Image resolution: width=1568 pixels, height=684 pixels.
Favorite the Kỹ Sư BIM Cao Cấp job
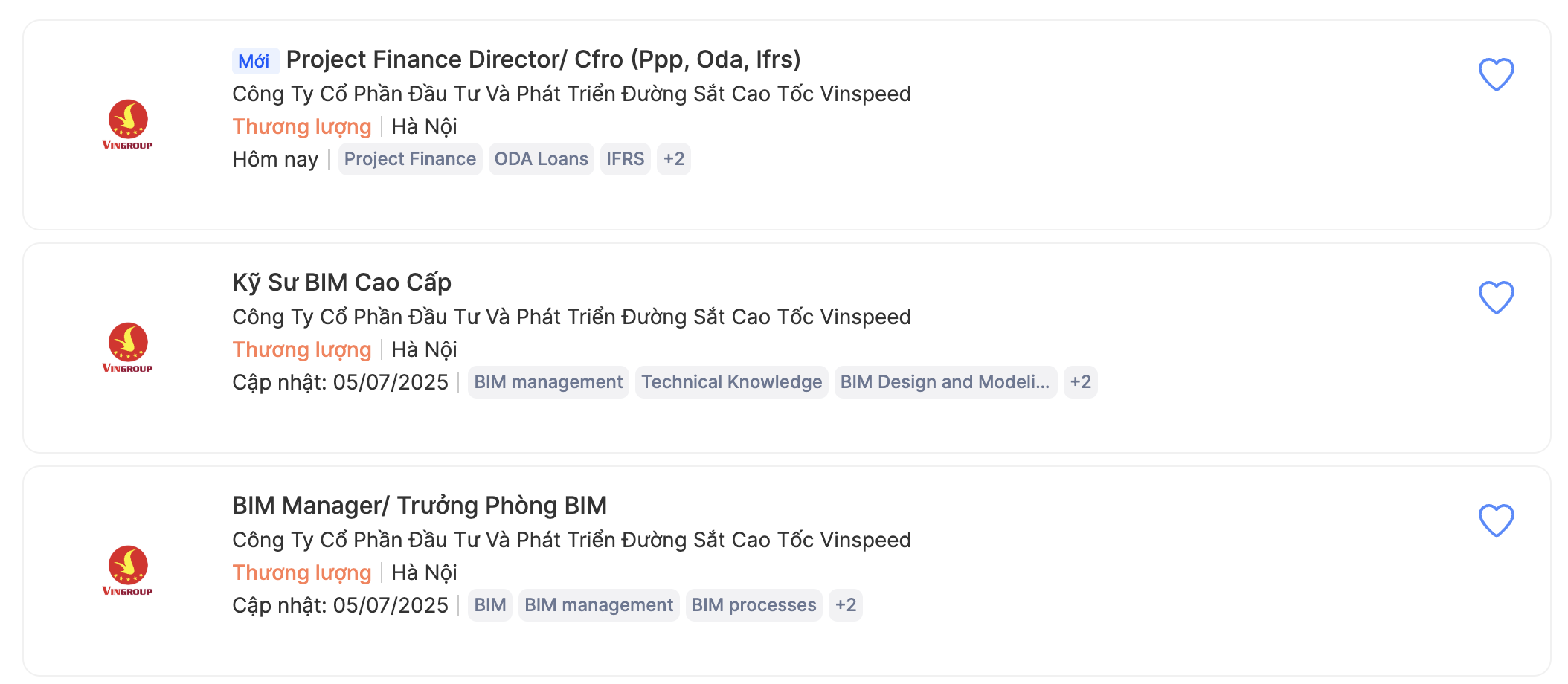point(1496,297)
